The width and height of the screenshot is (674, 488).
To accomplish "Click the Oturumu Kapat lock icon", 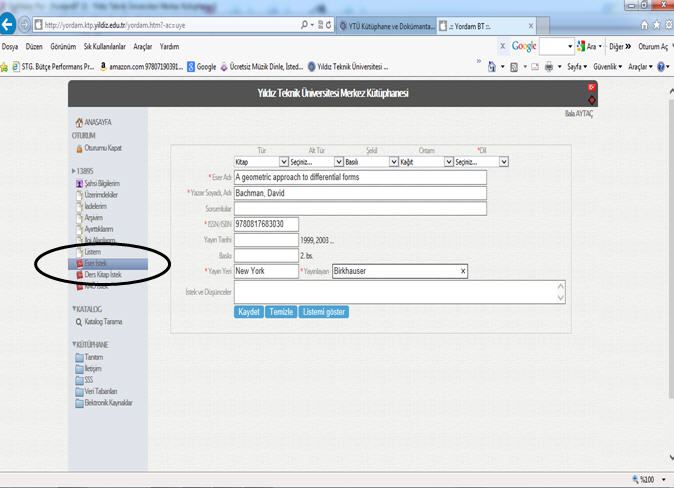I will (x=80, y=149).
